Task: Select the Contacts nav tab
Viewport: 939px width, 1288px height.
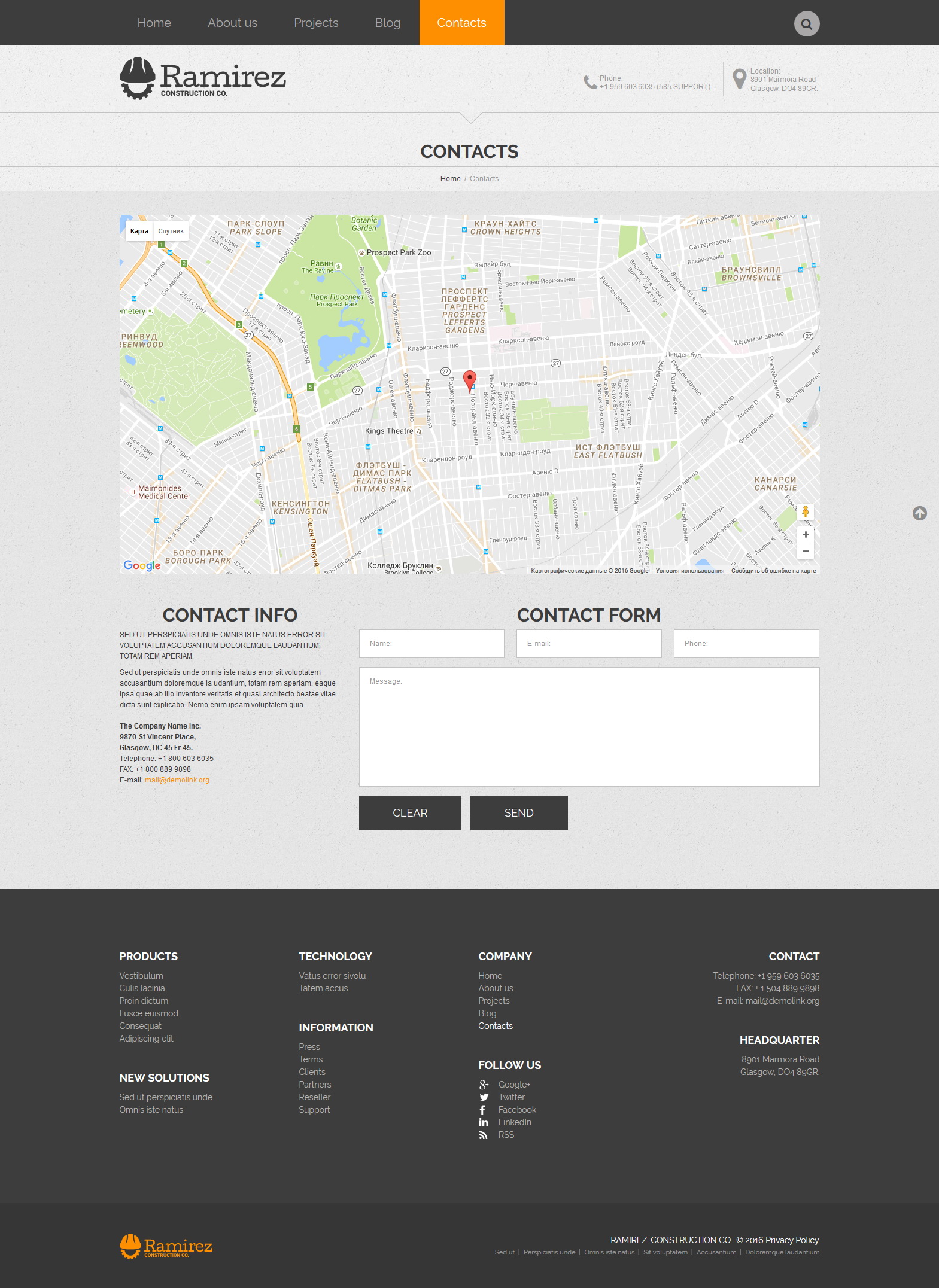Action: [x=461, y=23]
